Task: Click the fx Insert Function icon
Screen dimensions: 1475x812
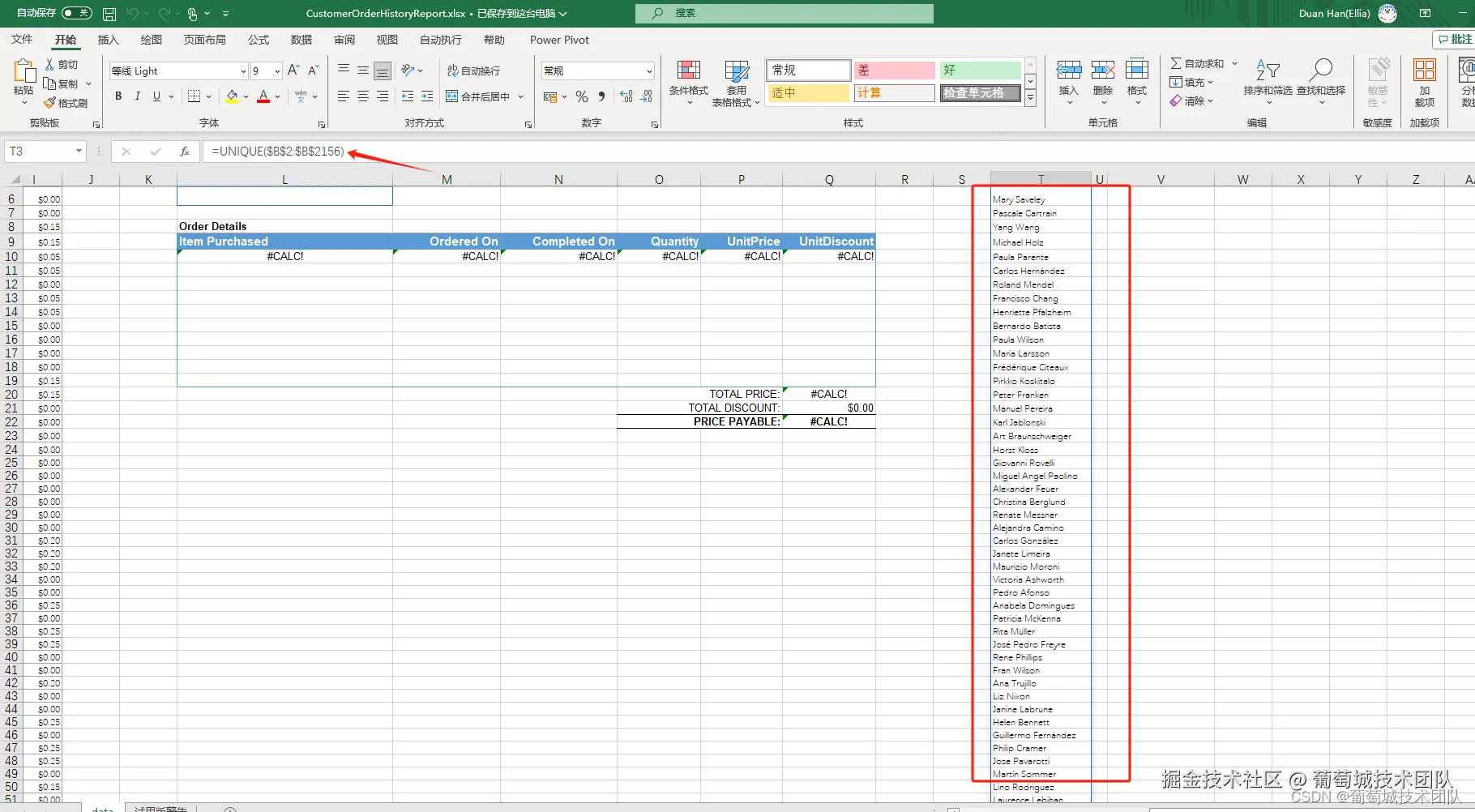Action: pyautogui.click(x=185, y=152)
